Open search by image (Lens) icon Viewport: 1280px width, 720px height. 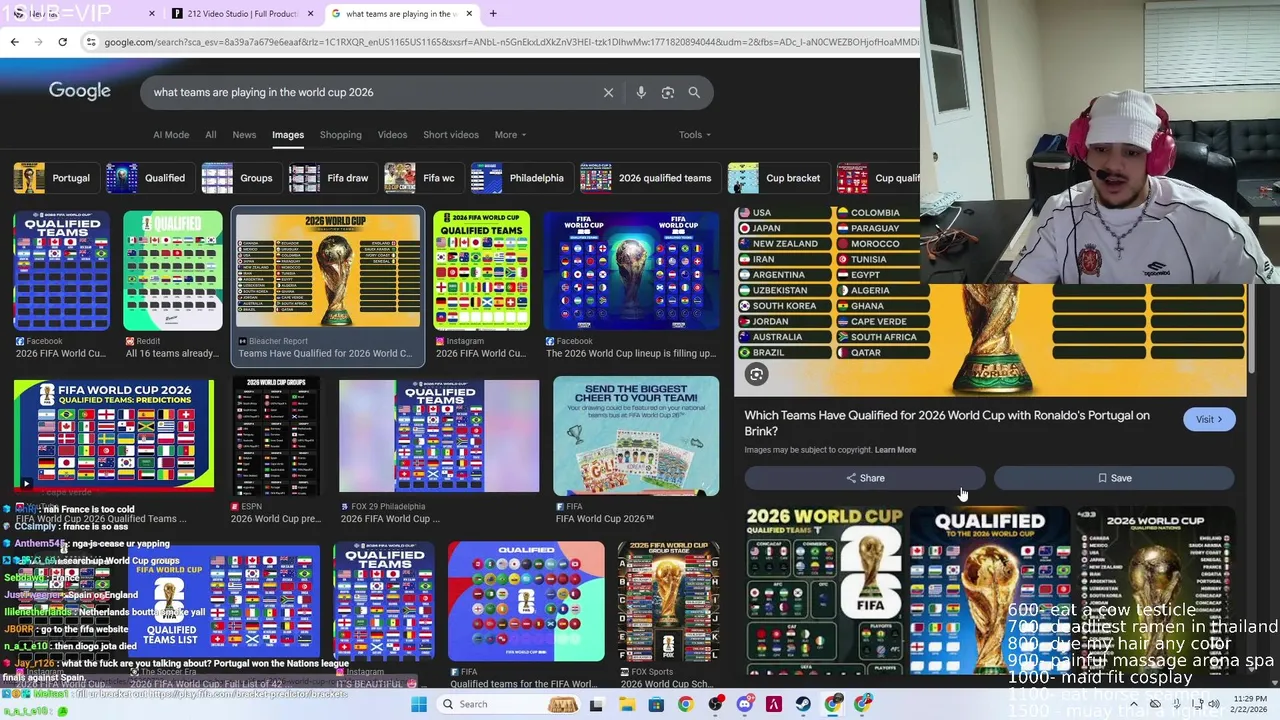668,92
